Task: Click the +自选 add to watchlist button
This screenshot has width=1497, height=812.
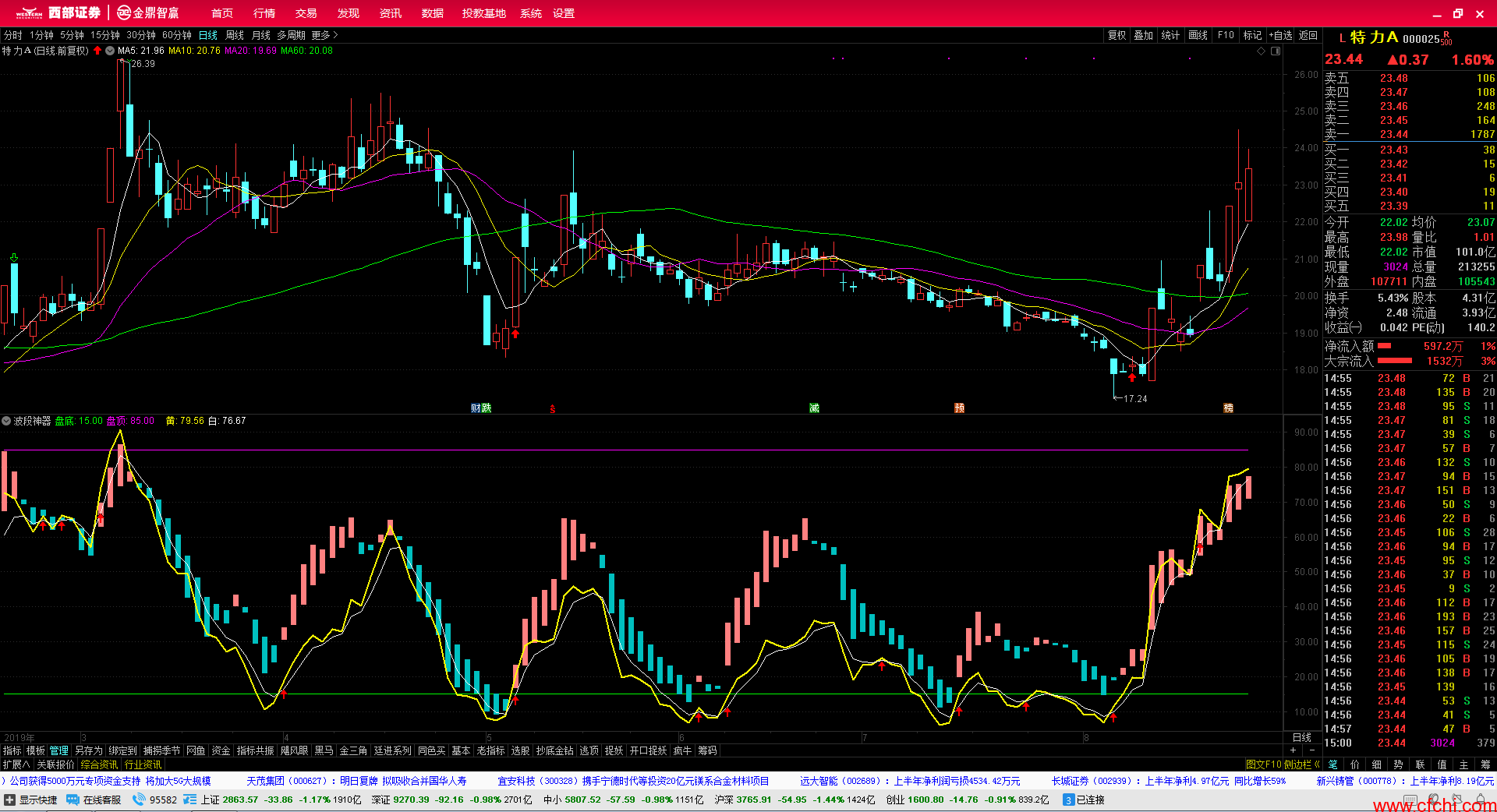Action: click(1280, 35)
